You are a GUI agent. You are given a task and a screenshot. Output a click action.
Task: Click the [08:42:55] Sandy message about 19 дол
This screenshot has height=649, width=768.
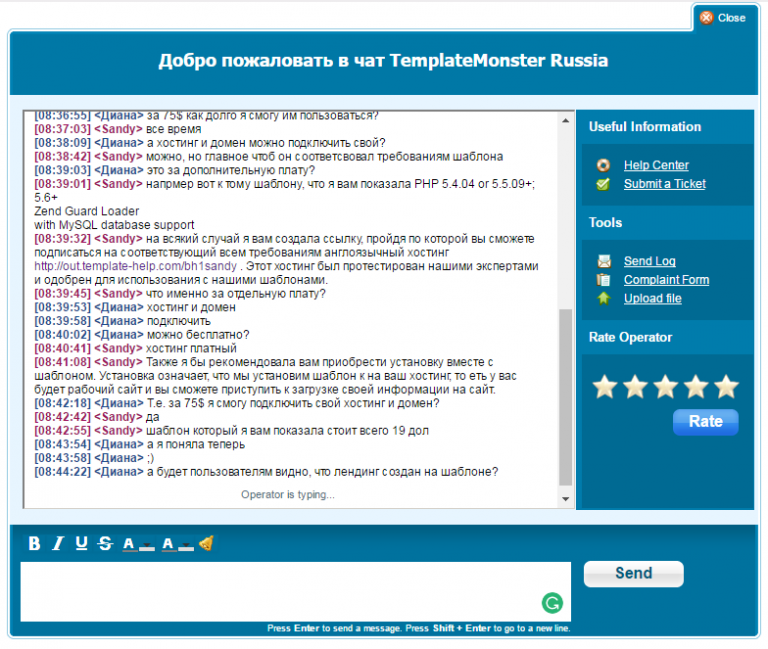(231, 431)
